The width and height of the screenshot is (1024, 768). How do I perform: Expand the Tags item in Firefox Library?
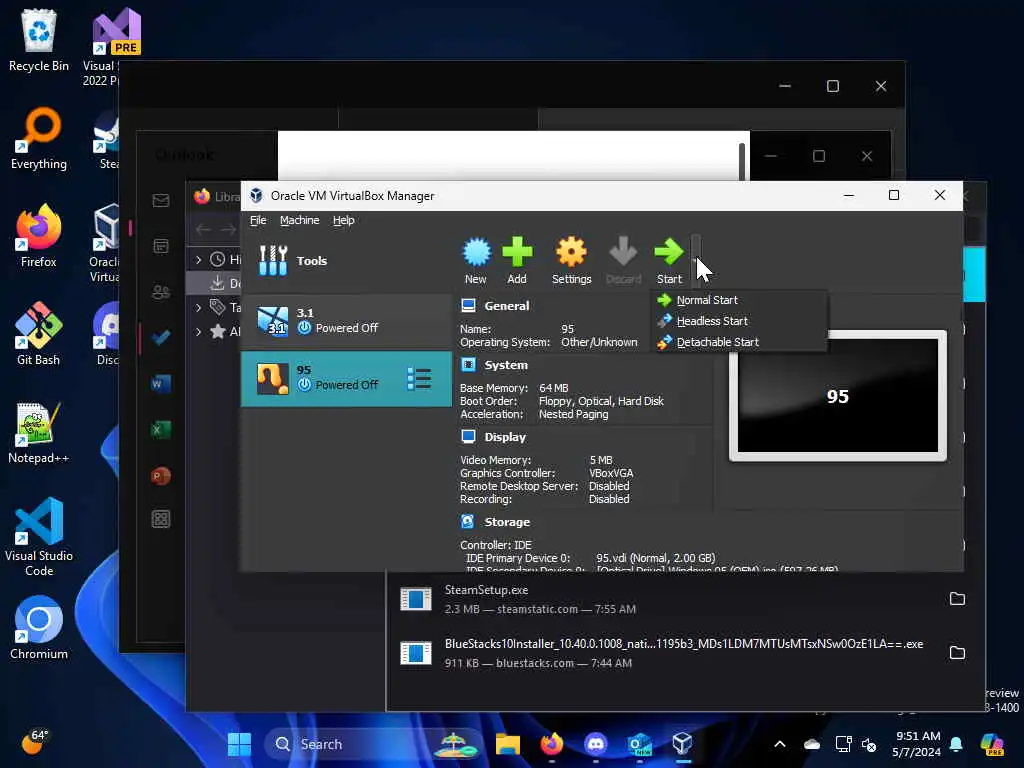(x=199, y=307)
